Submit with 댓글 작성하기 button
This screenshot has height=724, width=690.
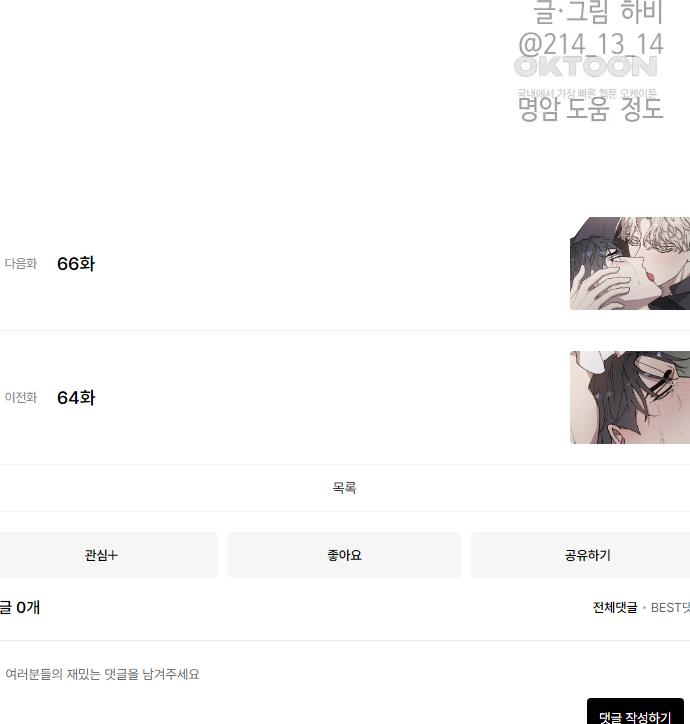pyautogui.click(x=635, y=712)
